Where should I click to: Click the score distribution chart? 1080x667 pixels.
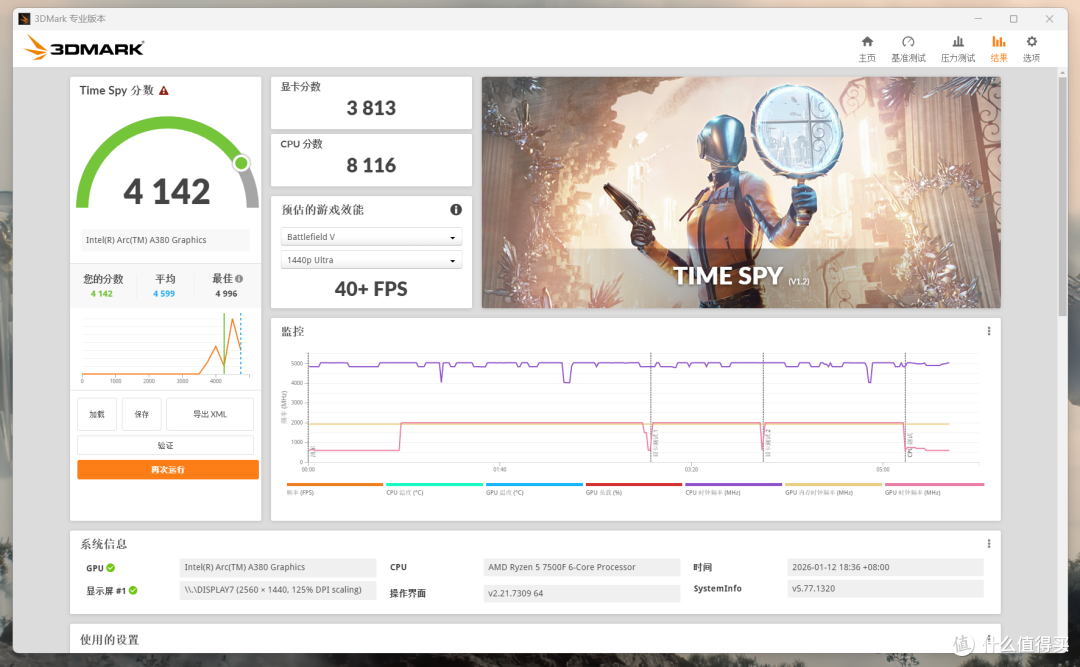[165, 347]
